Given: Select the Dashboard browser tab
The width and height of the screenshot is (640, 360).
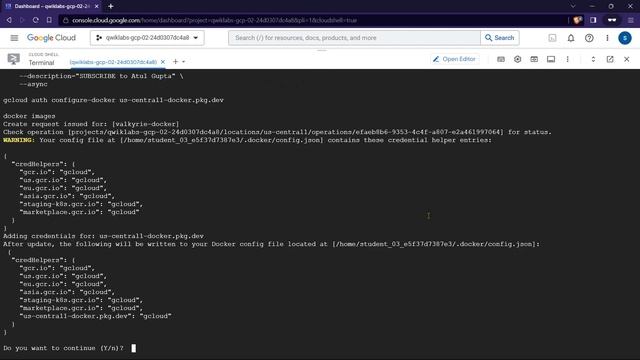Looking at the screenshot, I should pyautogui.click(x=51, y=6).
